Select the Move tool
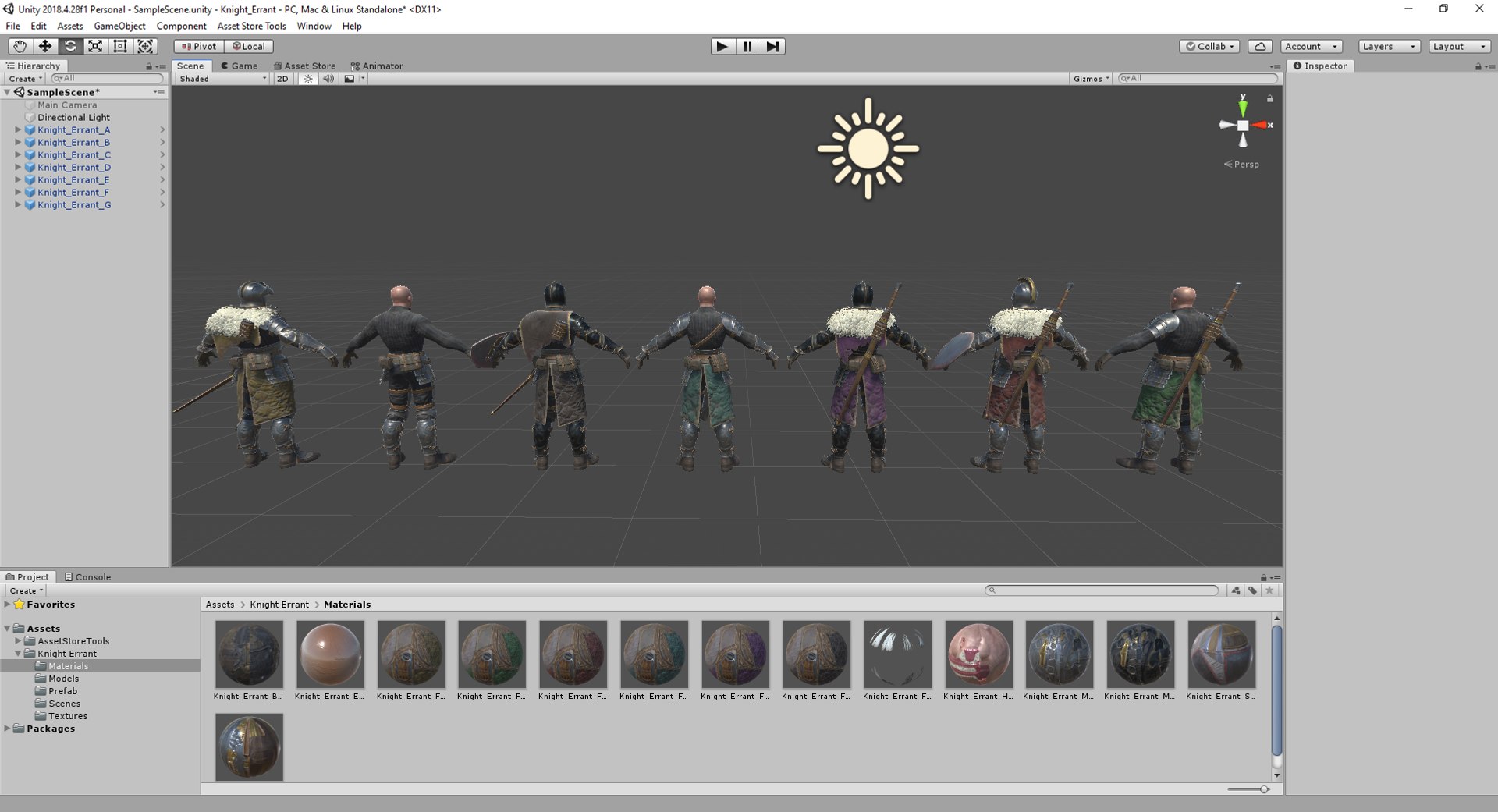Screen dimensions: 1498x812 click(45, 46)
